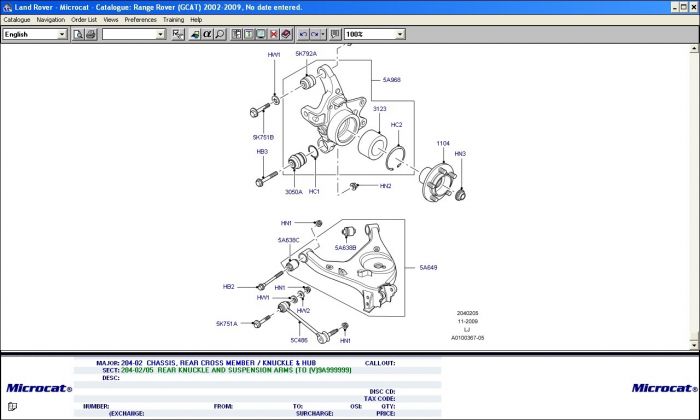
Task: Click section text 204-02/05 REAR KNUCKLE
Action: (x=236, y=370)
